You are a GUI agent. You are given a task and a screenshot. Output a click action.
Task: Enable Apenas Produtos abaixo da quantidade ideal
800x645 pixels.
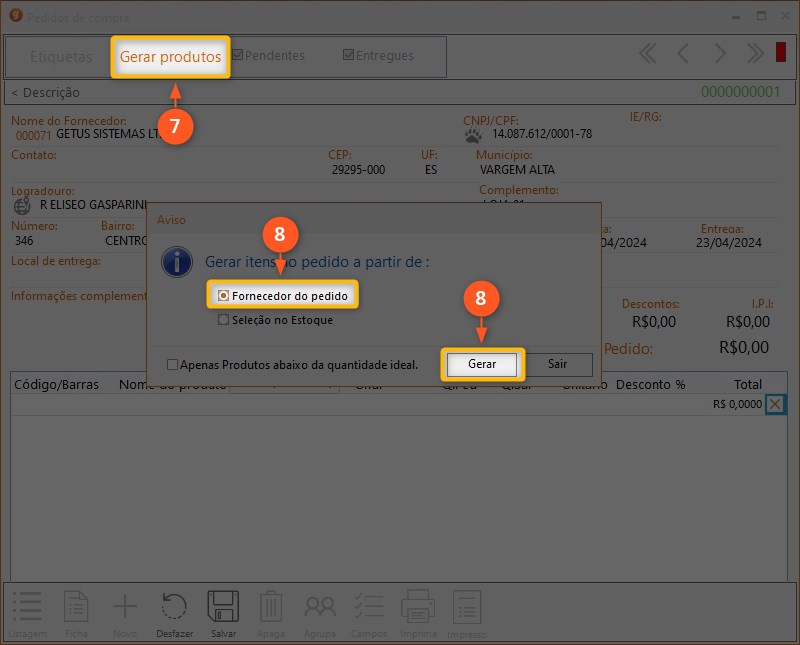(x=173, y=365)
